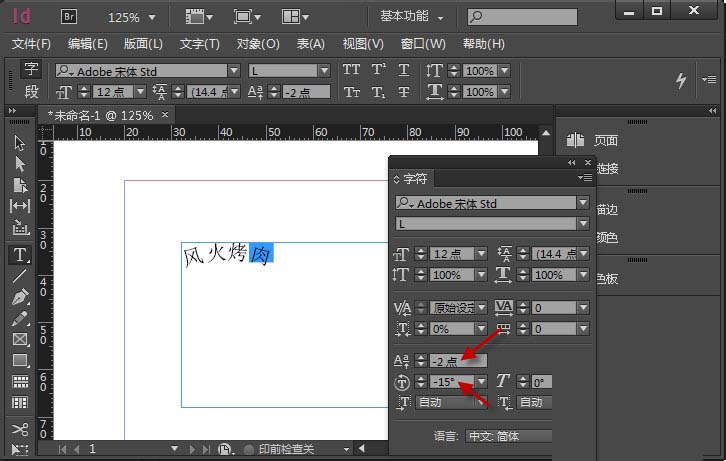The image size is (726, 461).
Task: Open 版面(L) menu
Action: (143, 44)
